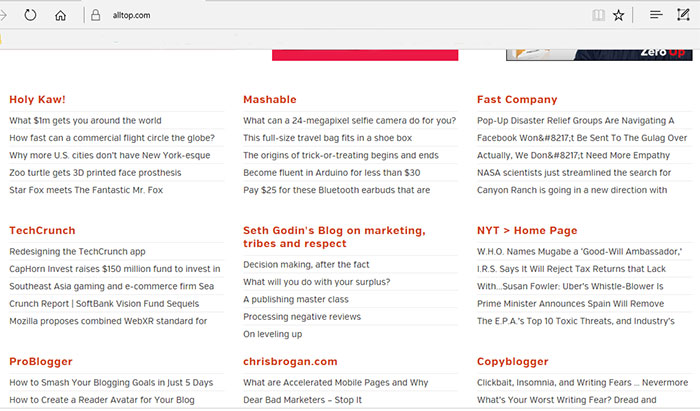Image resolution: width=700 pixels, height=411 pixels.
Task: Open 'What's Your Worst Writing Fear?' post
Action: 567,400
